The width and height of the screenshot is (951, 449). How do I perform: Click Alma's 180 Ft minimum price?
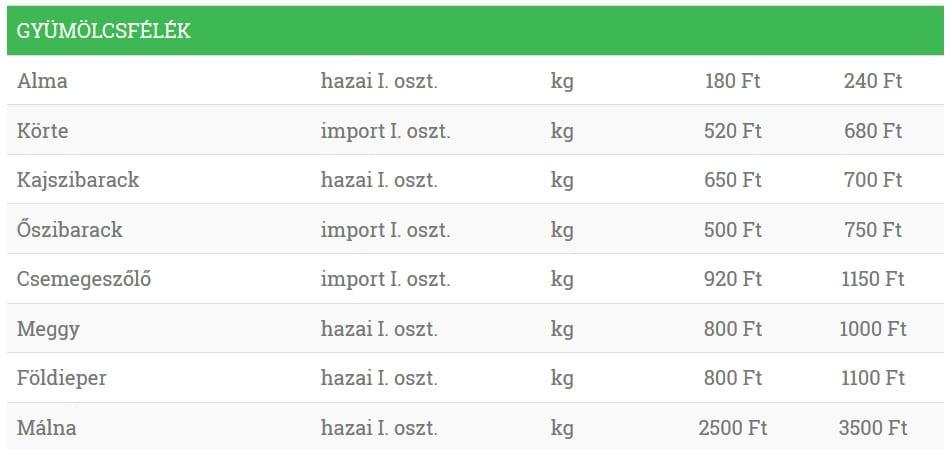(x=732, y=81)
